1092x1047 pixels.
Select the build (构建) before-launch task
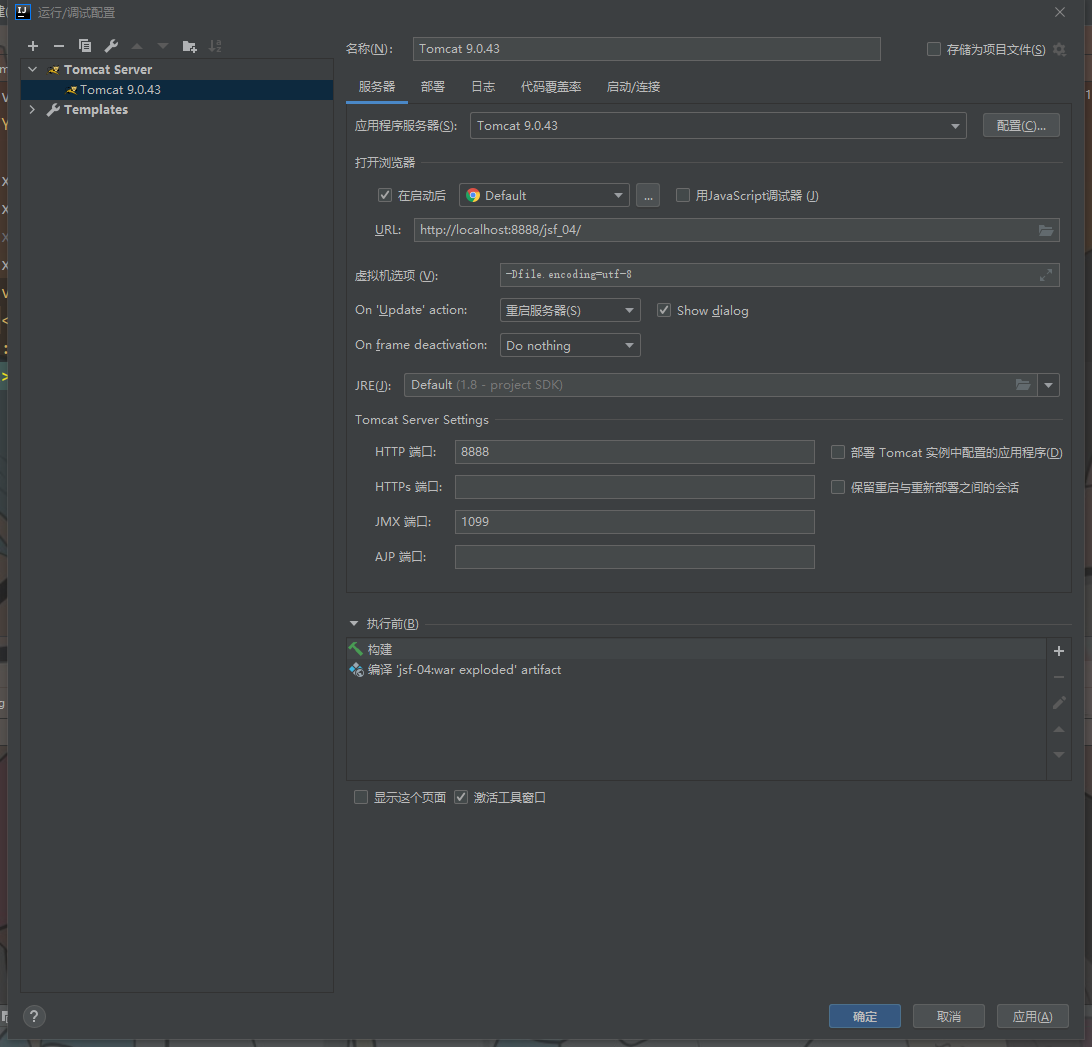[x=696, y=649]
